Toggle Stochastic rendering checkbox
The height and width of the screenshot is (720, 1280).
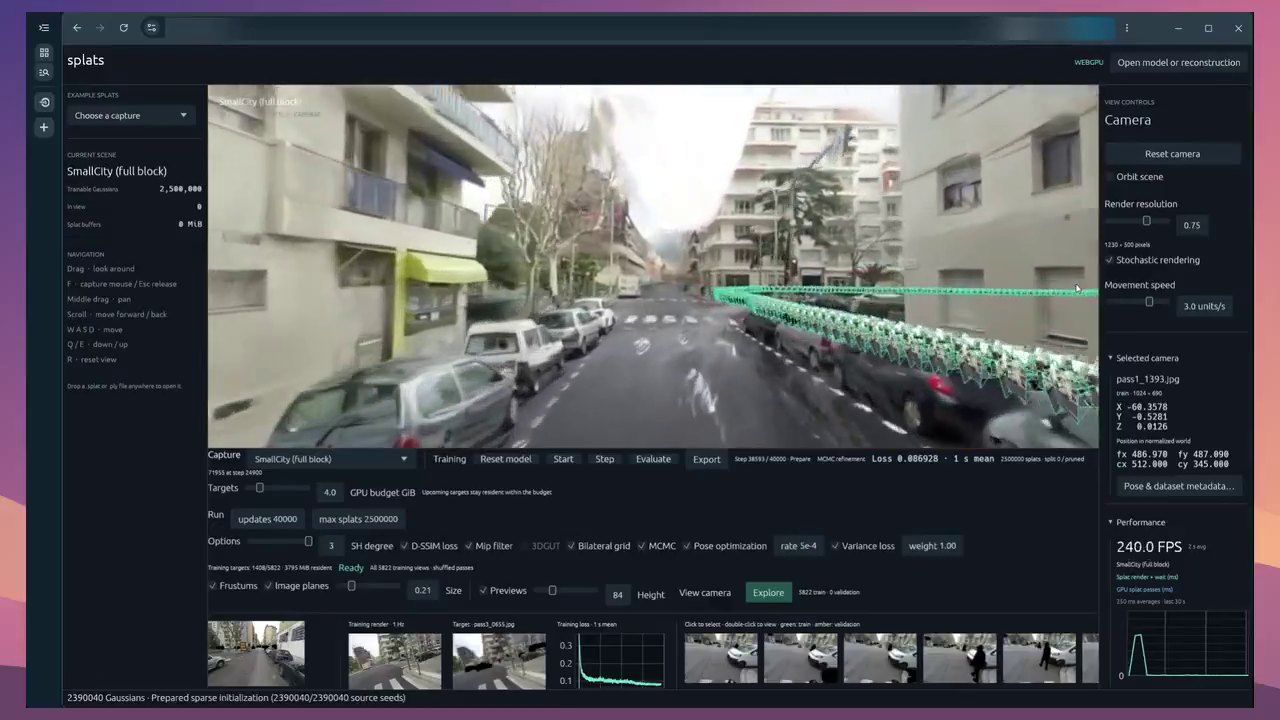point(1109,260)
